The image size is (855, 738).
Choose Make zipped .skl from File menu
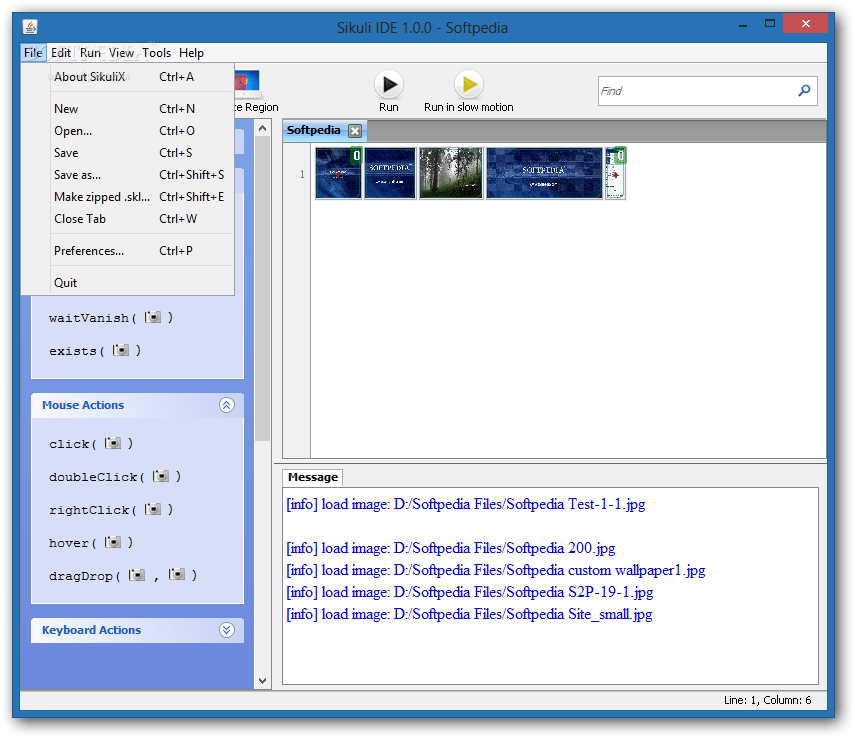(x=103, y=196)
